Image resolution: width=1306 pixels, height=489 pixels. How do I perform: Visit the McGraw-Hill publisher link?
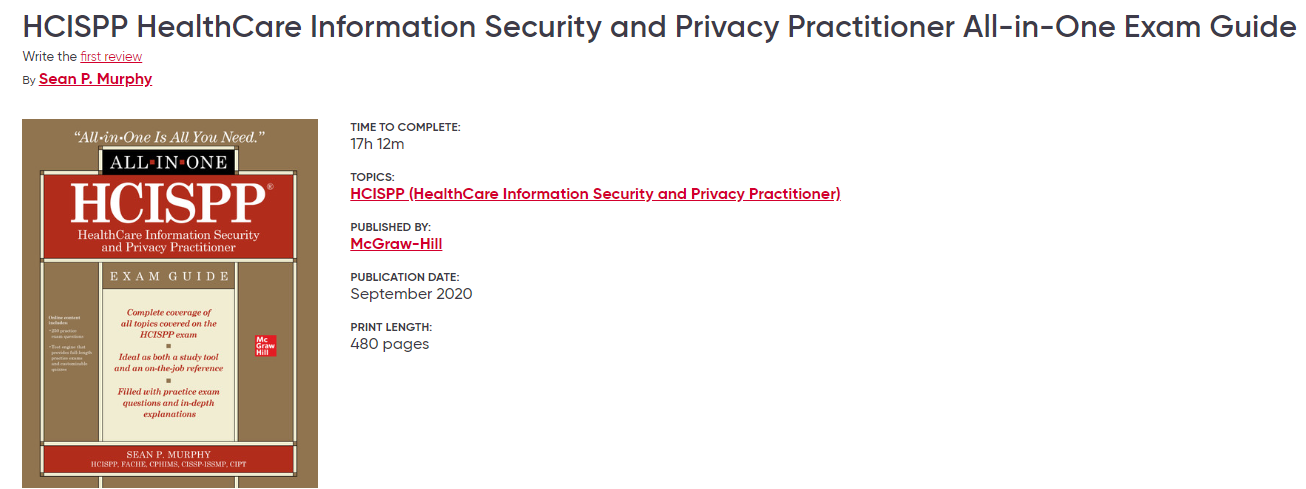(x=396, y=244)
